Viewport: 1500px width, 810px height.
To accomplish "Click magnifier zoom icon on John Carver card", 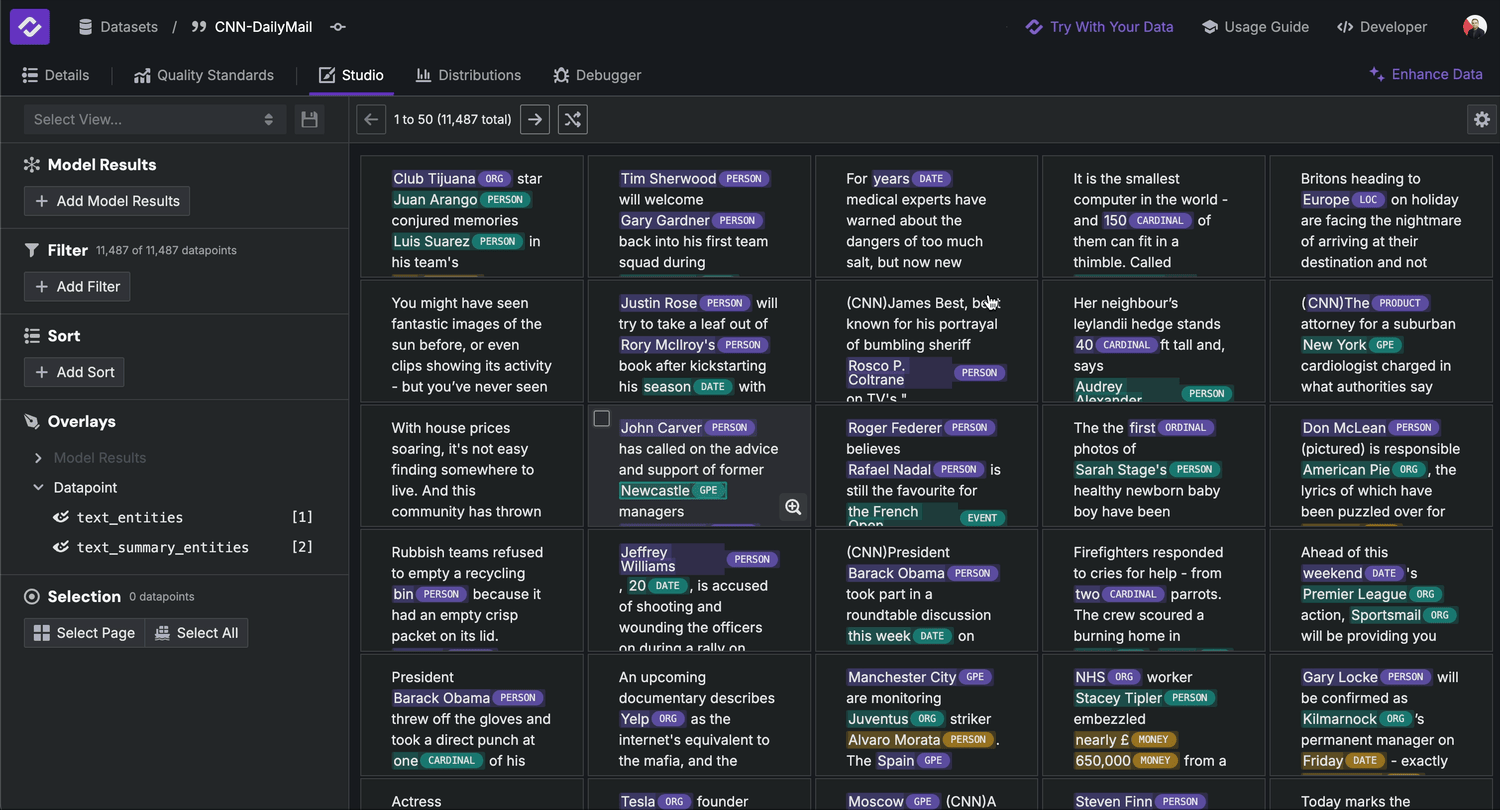I will point(793,507).
